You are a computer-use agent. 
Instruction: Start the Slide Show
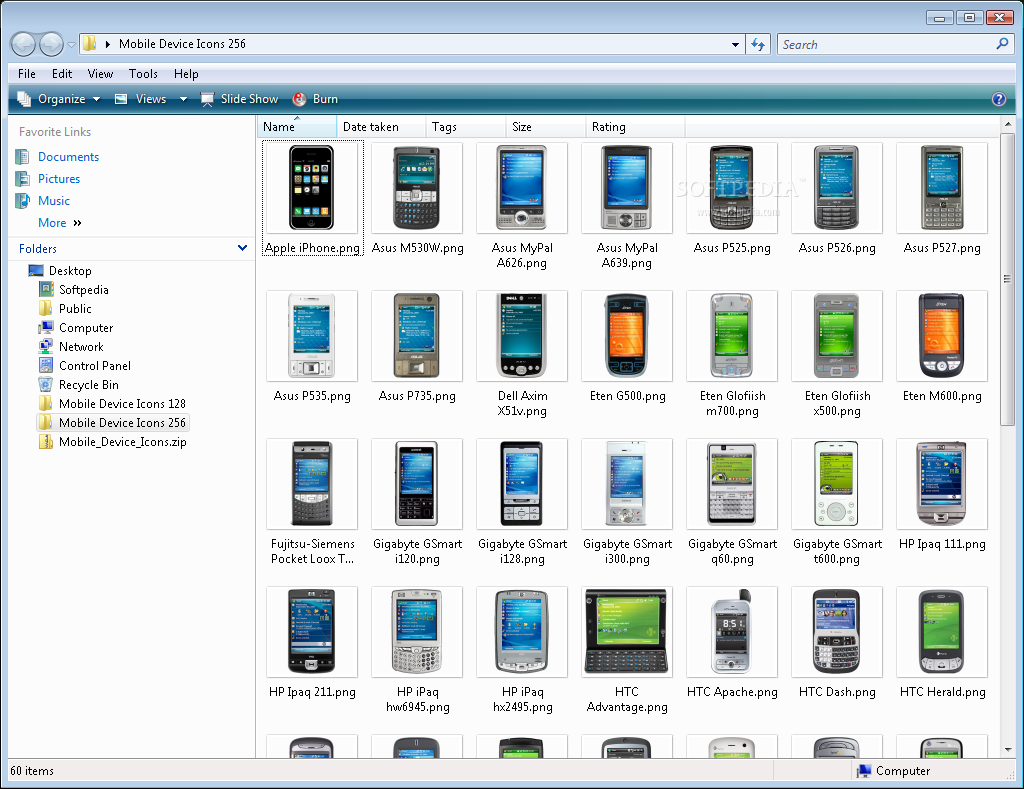240,99
